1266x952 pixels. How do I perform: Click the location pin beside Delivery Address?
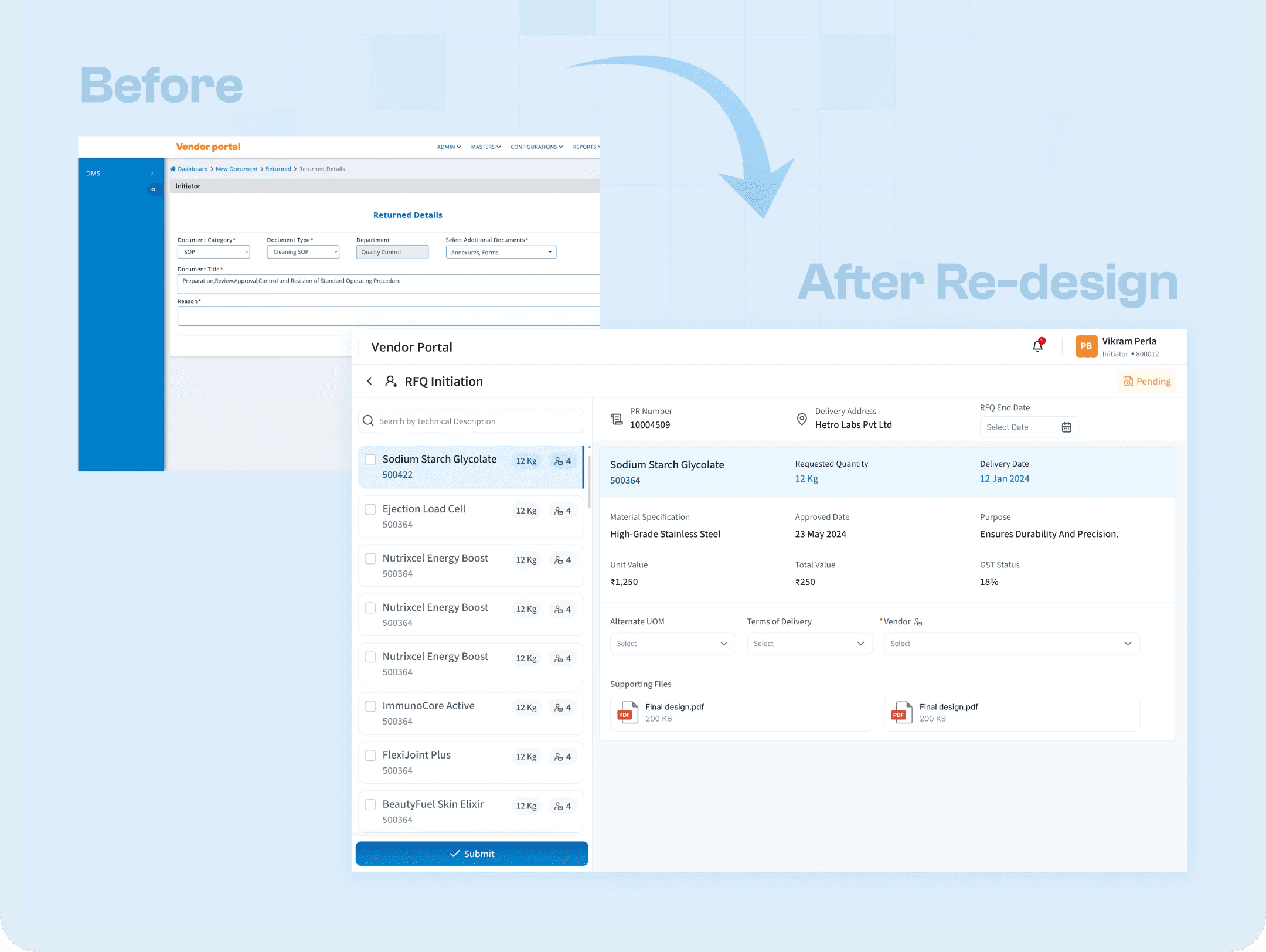pyautogui.click(x=802, y=419)
